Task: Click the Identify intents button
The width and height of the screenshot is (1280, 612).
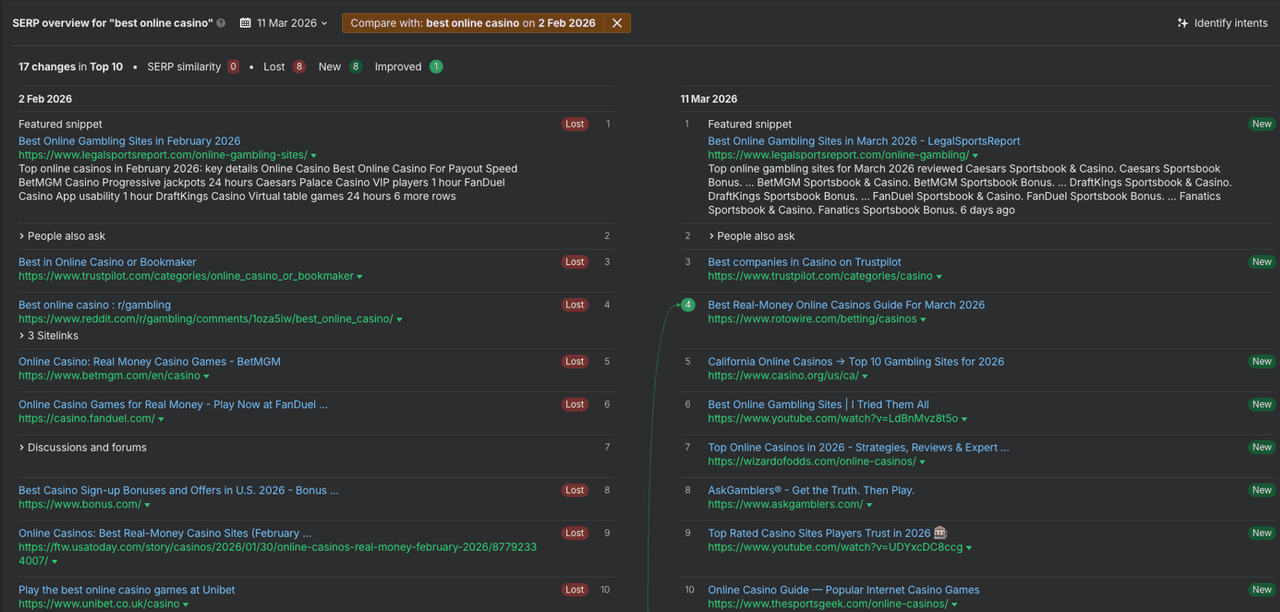Action: (1222, 22)
